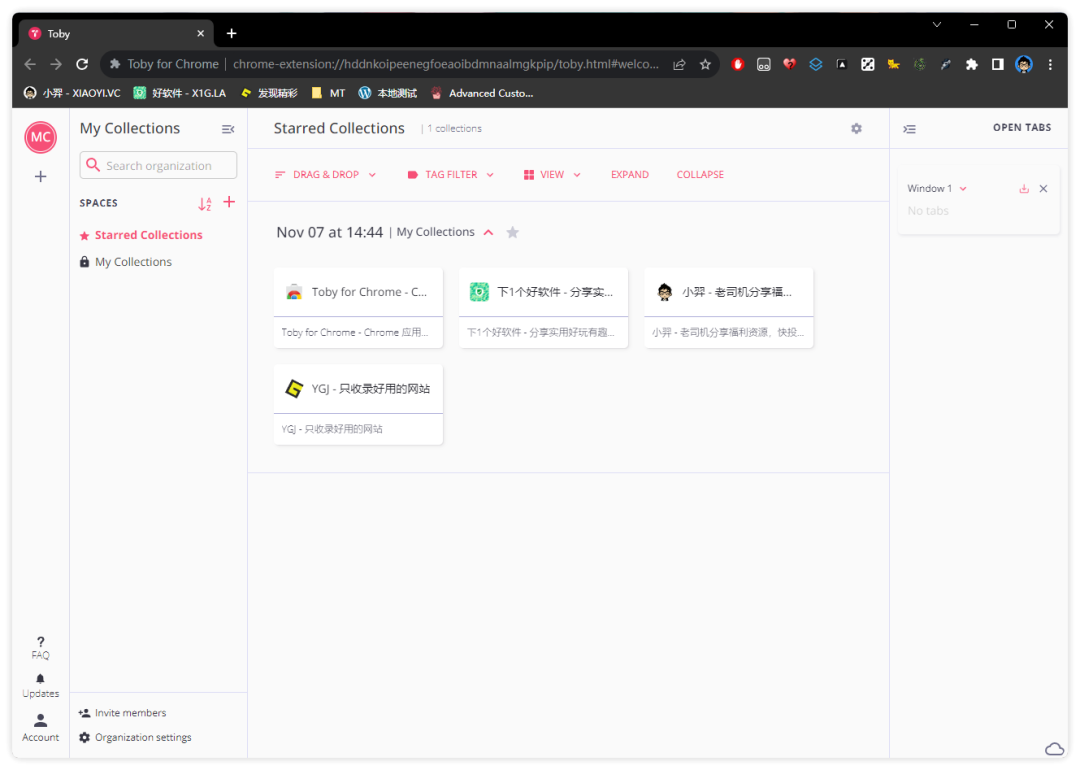Select My Collections space in sidebar

tap(133, 262)
